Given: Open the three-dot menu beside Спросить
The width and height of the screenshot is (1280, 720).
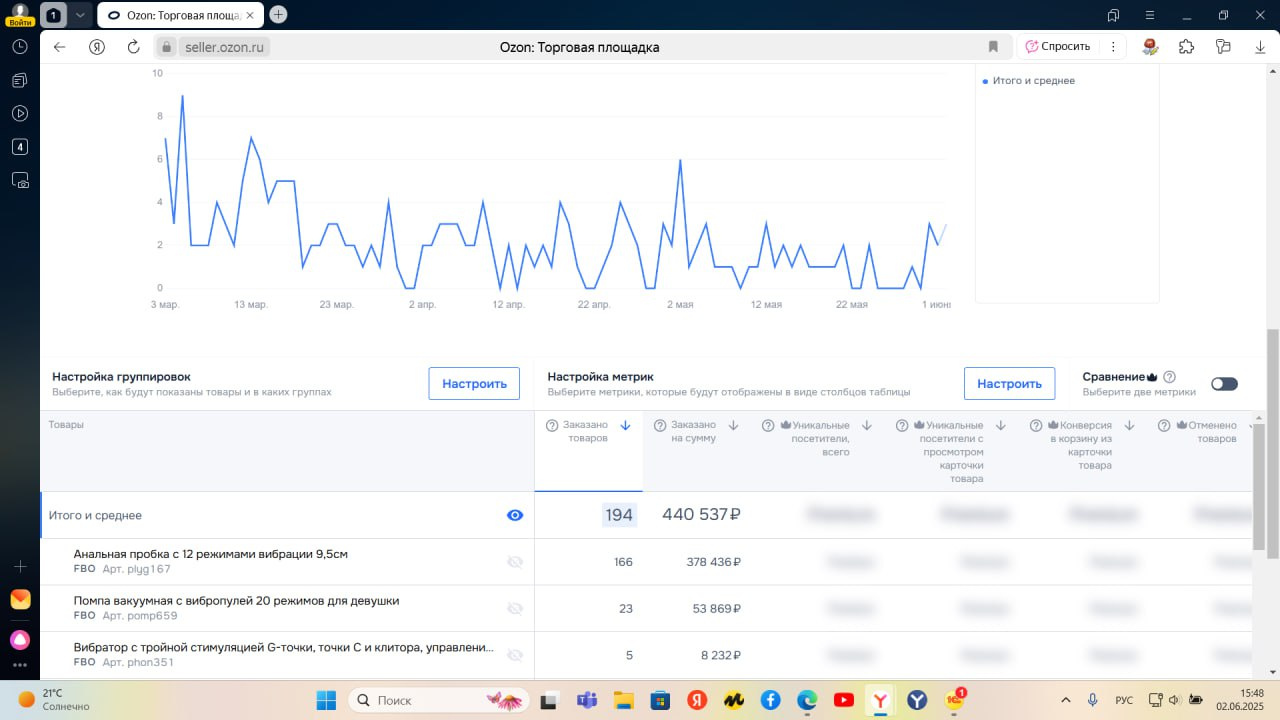Looking at the screenshot, I should (x=1112, y=47).
